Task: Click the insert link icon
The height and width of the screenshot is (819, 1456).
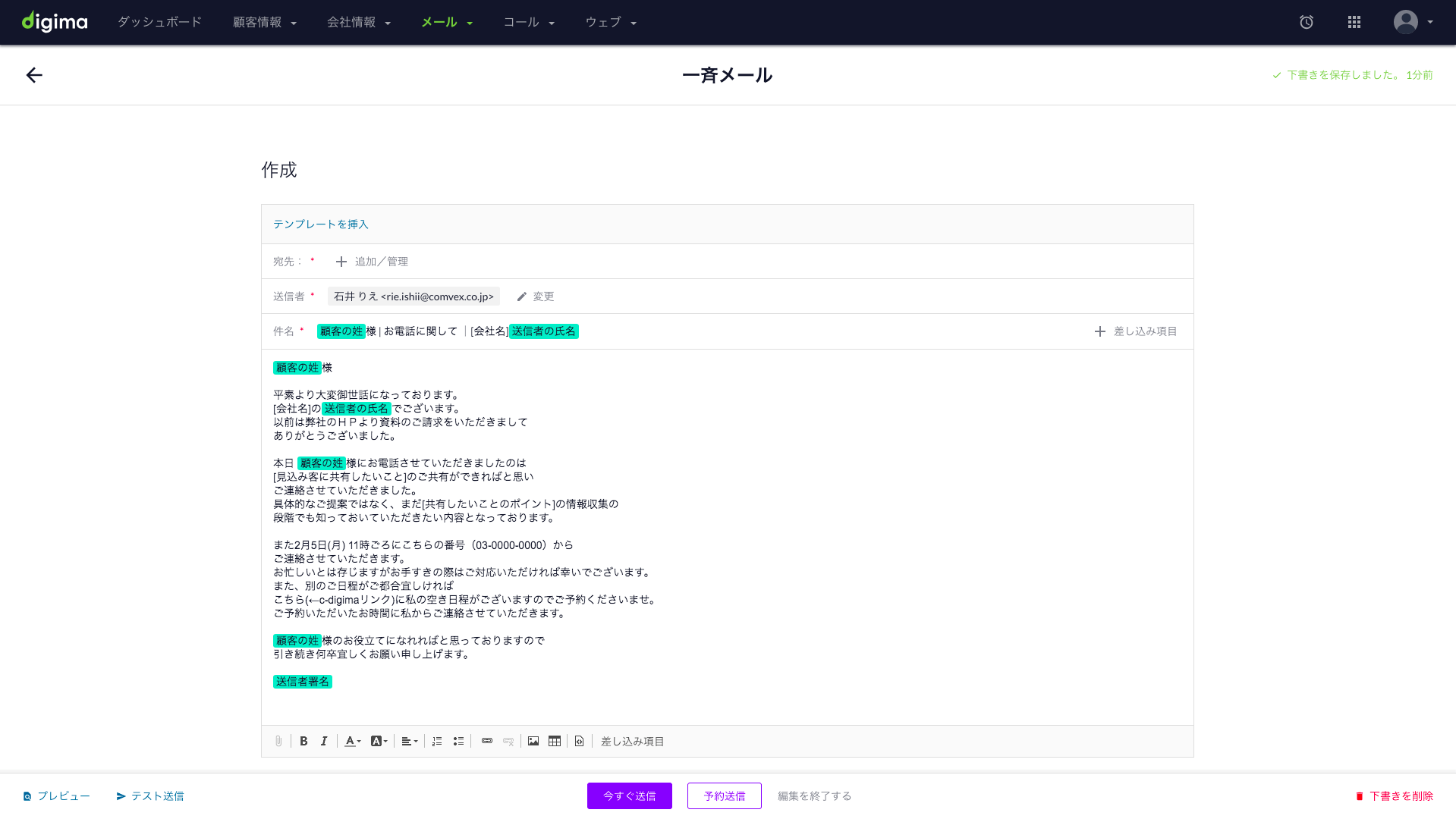Action: (487, 741)
